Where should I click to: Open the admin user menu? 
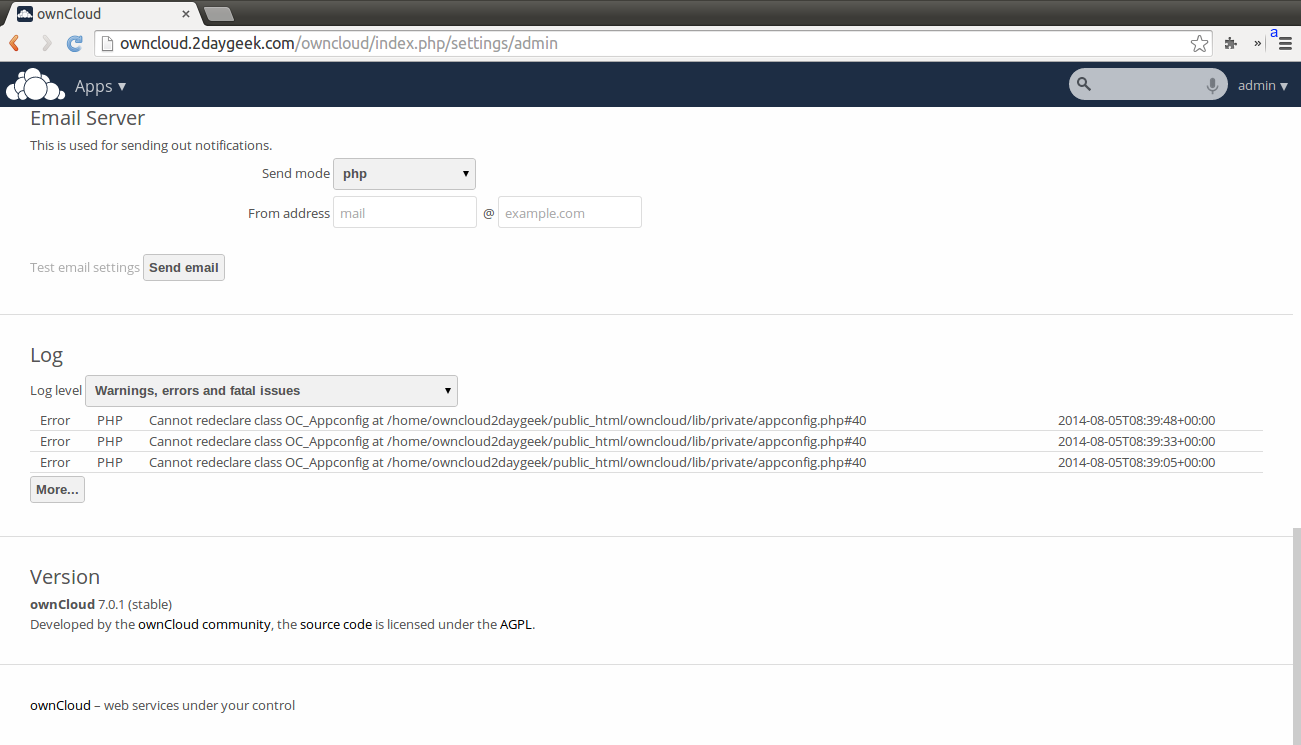click(x=1263, y=86)
